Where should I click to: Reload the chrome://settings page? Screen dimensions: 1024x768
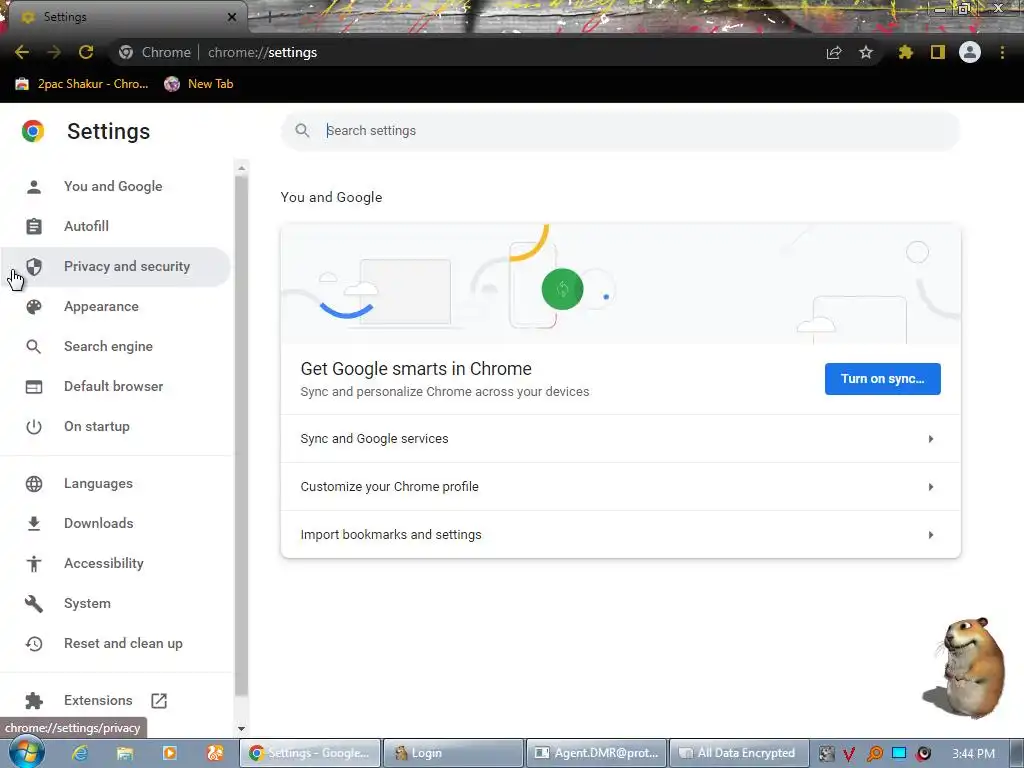(86, 52)
